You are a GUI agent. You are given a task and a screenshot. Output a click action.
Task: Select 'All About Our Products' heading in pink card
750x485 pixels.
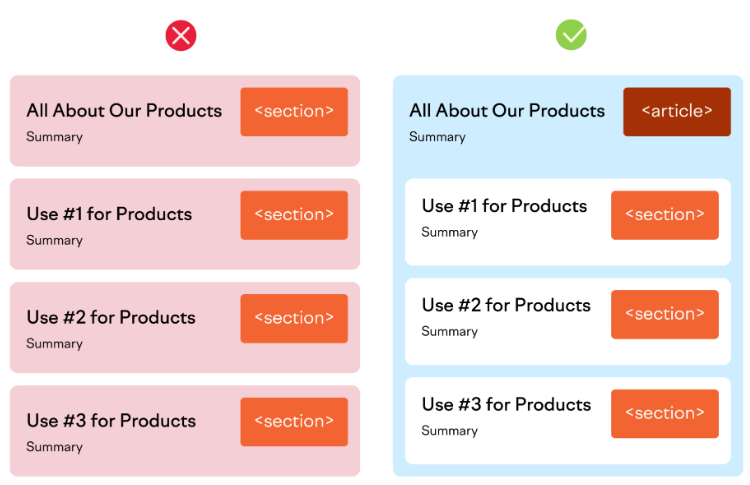pos(124,110)
